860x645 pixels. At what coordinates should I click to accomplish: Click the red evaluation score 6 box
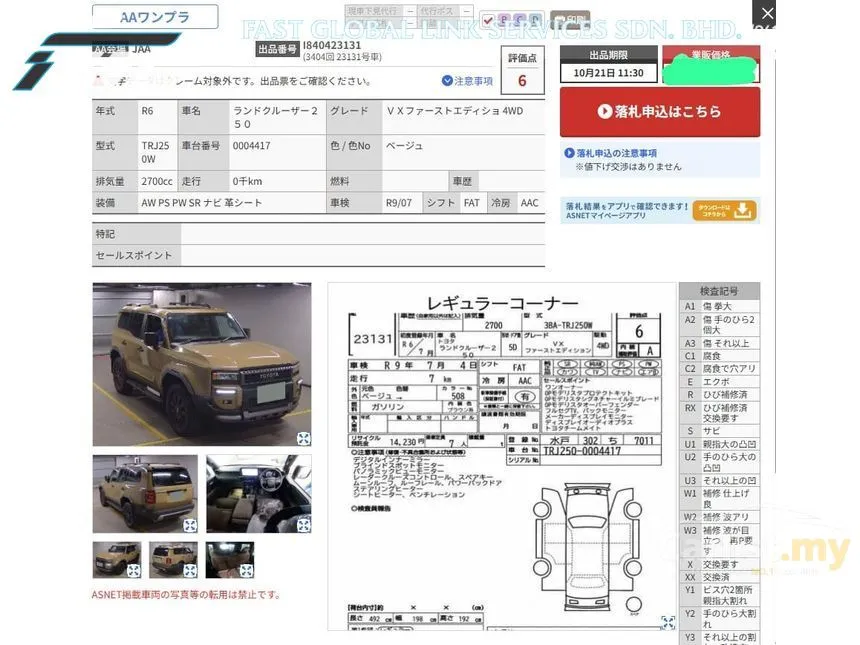(522, 81)
